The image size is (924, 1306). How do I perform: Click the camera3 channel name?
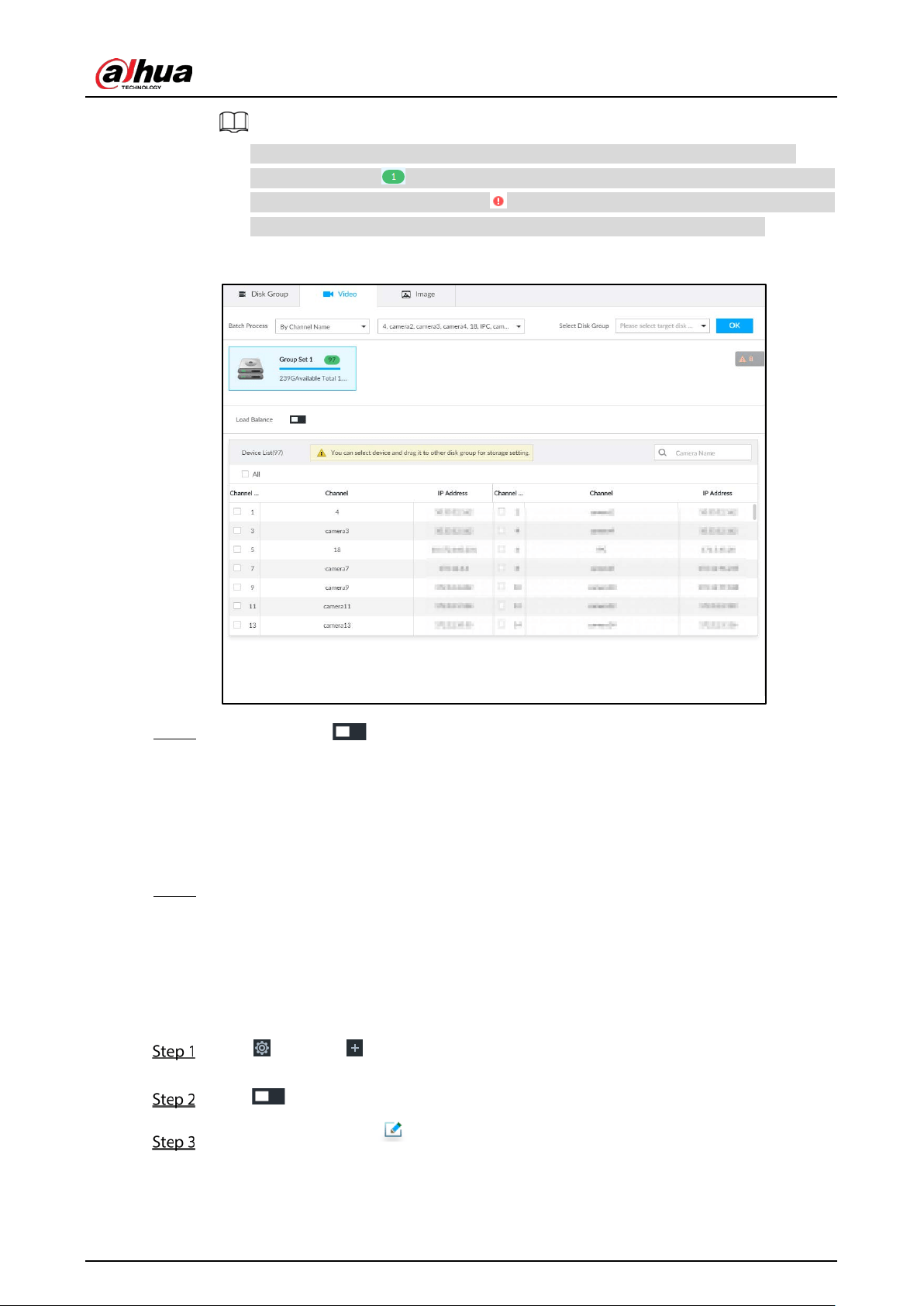coord(337,531)
